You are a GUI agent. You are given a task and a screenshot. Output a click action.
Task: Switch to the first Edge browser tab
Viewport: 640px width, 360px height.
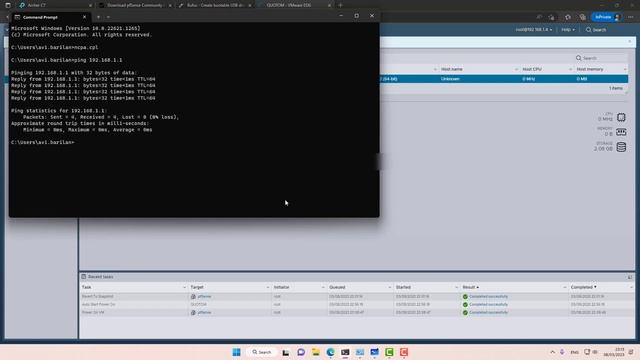[x=56, y=5]
